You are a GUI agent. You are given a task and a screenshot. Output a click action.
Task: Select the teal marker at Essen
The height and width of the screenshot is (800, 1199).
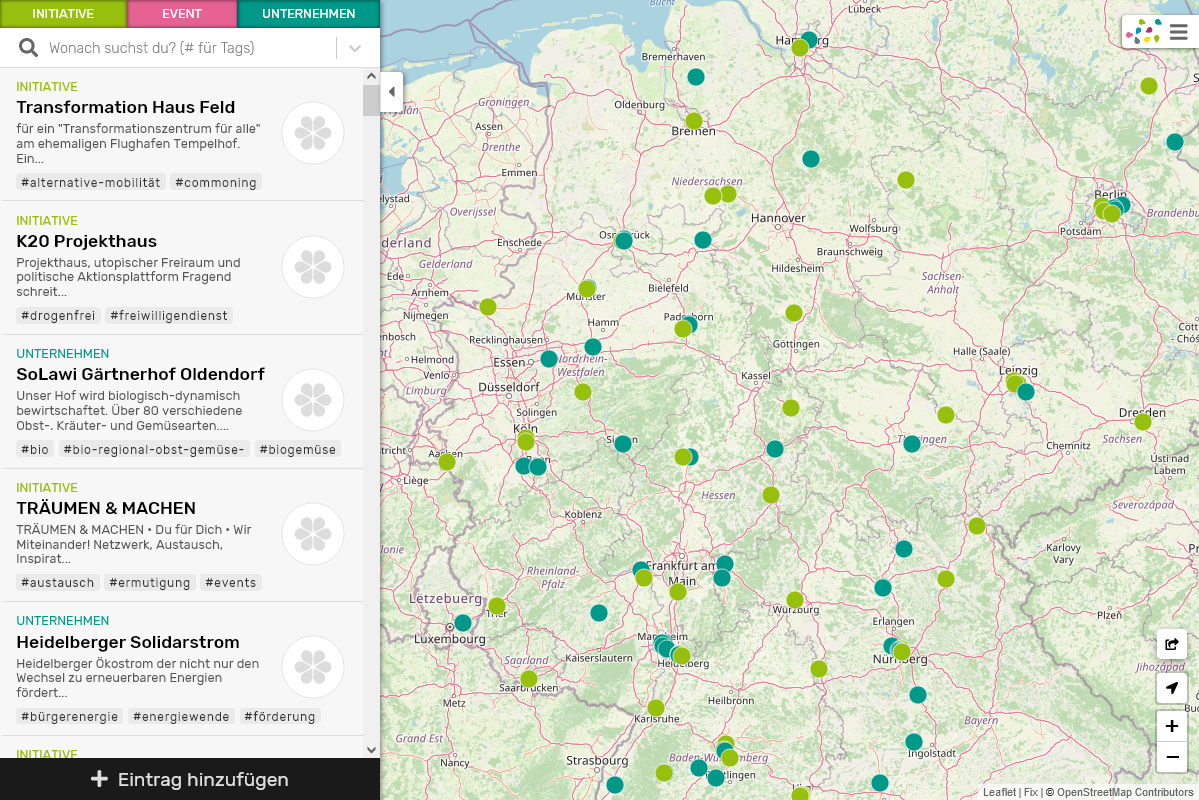pyautogui.click(x=549, y=359)
